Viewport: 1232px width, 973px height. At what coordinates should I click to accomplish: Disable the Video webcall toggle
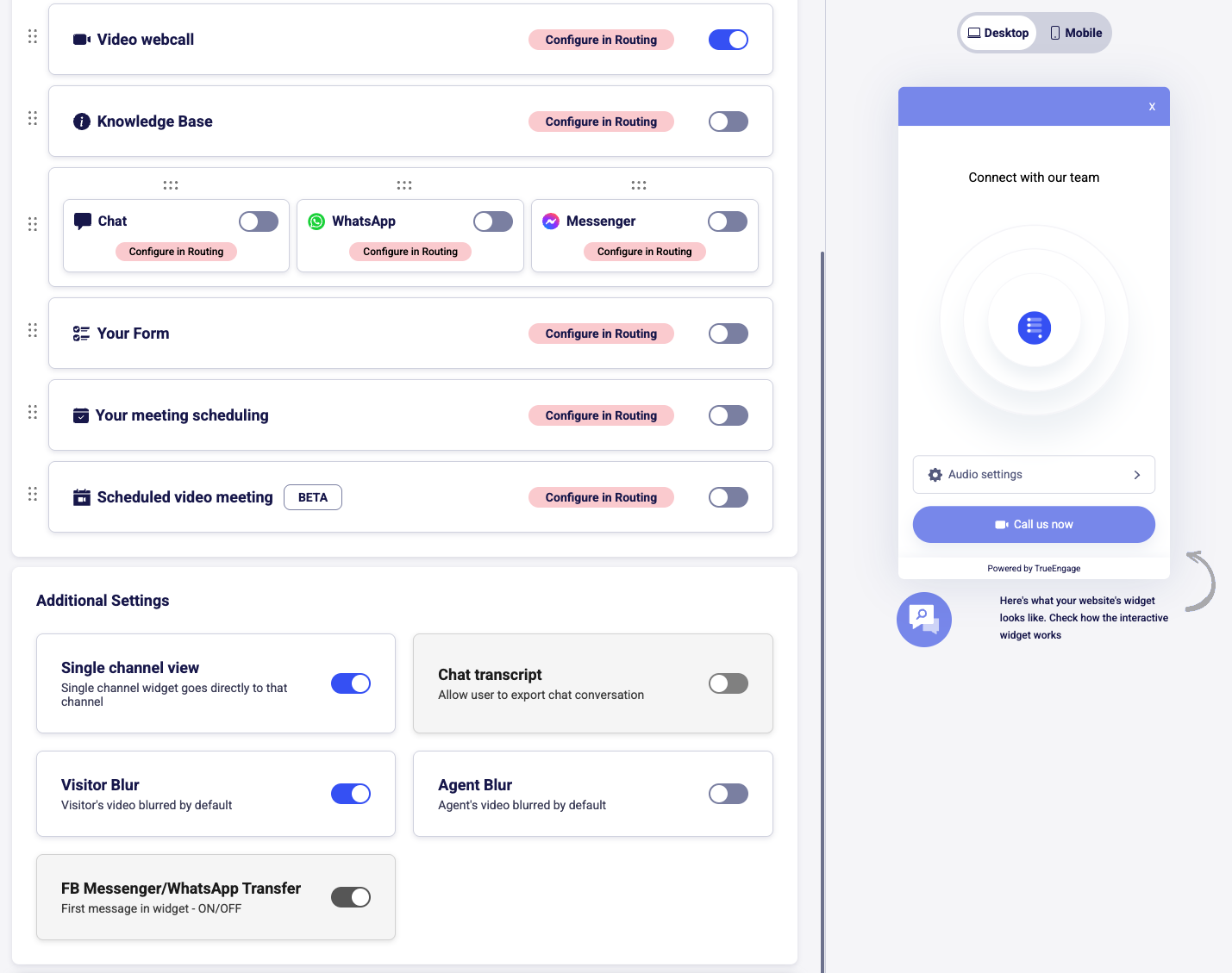point(728,40)
